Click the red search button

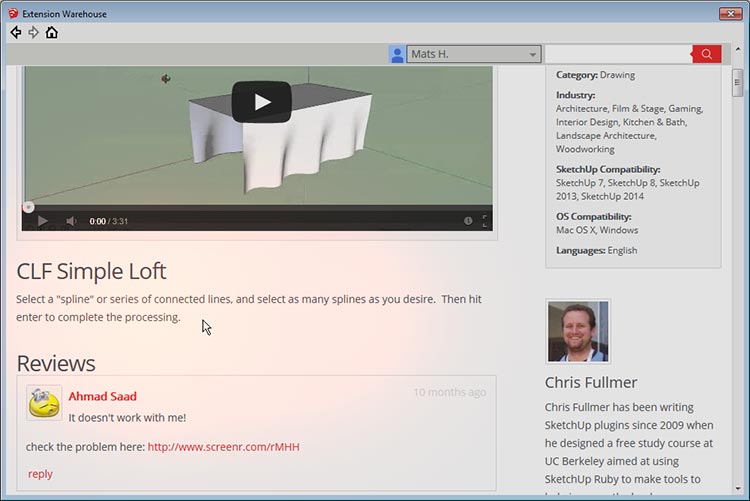[706, 54]
